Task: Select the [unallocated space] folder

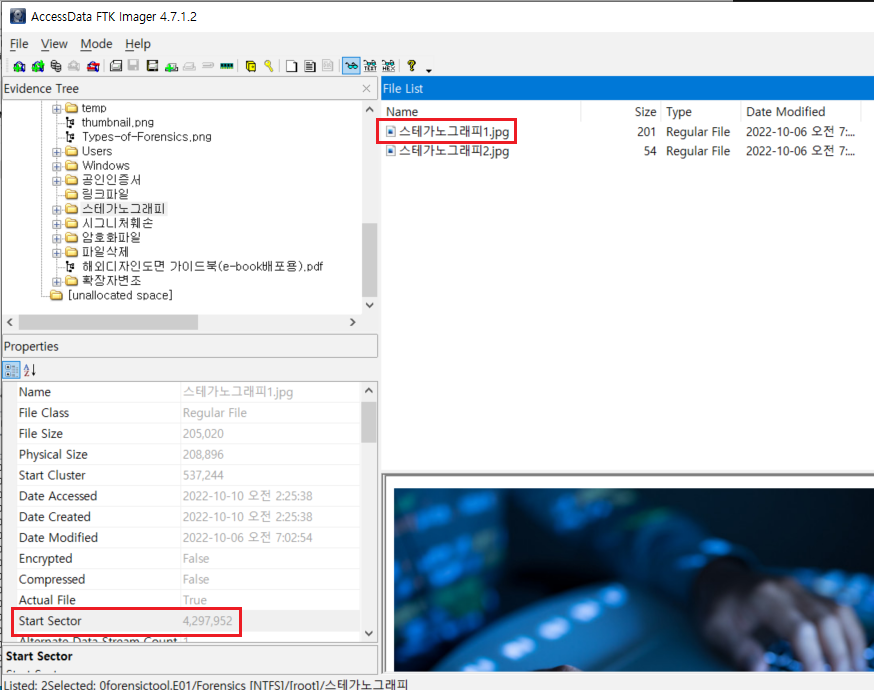Action: (120, 295)
